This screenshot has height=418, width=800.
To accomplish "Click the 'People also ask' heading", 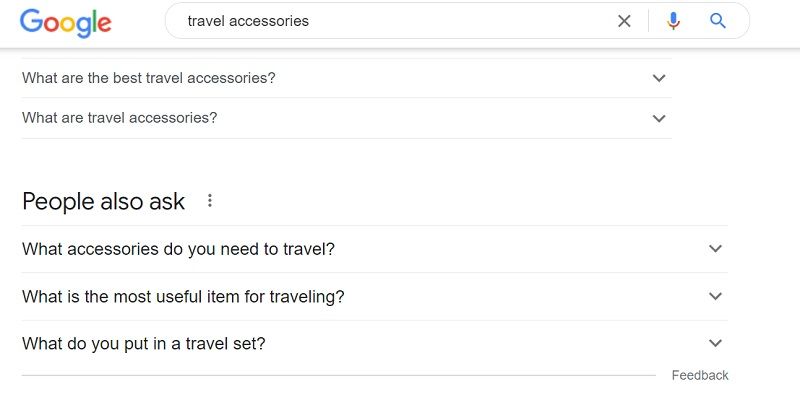I will pyautogui.click(x=104, y=201).
